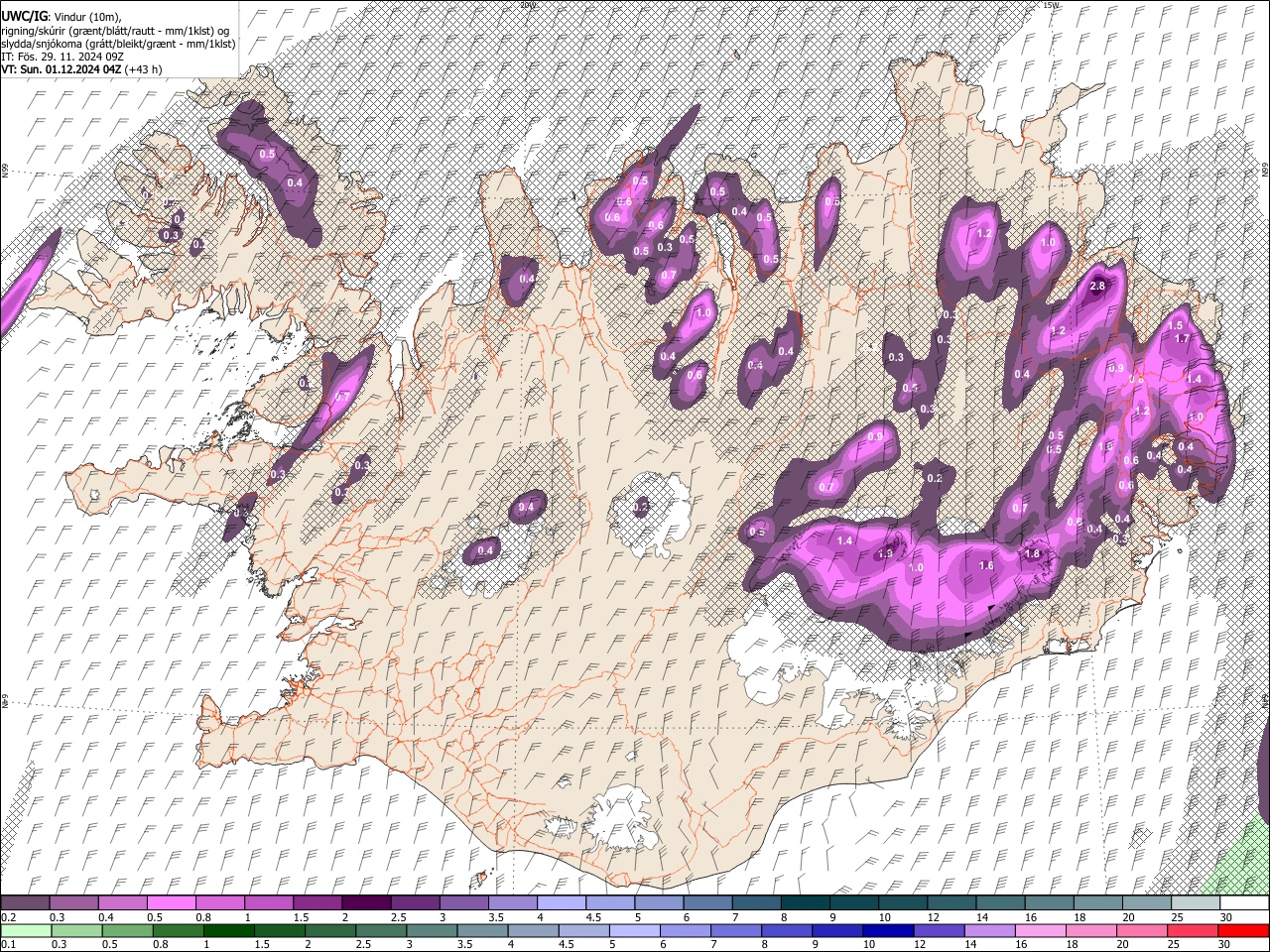Select the 'Vindur (10m)' label in header

(x=86, y=18)
